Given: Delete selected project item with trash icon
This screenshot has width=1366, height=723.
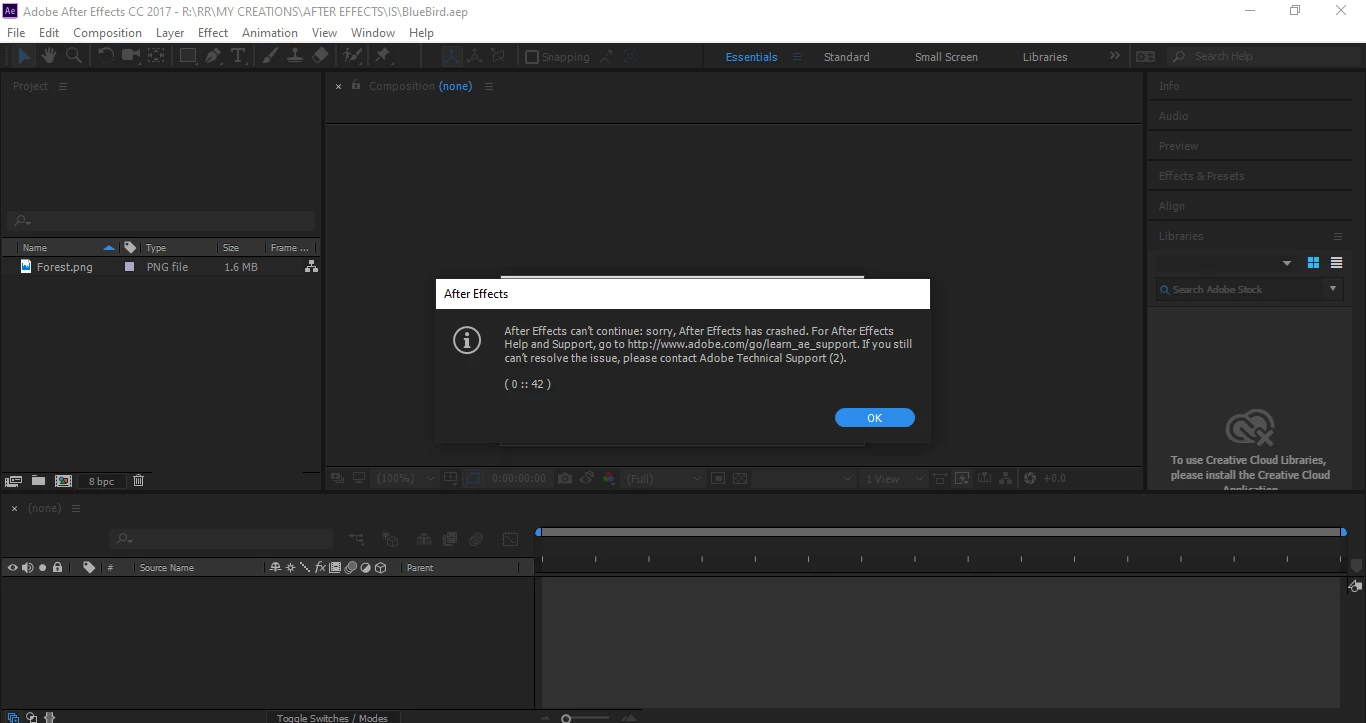Looking at the screenshot, I should (139, 481).
